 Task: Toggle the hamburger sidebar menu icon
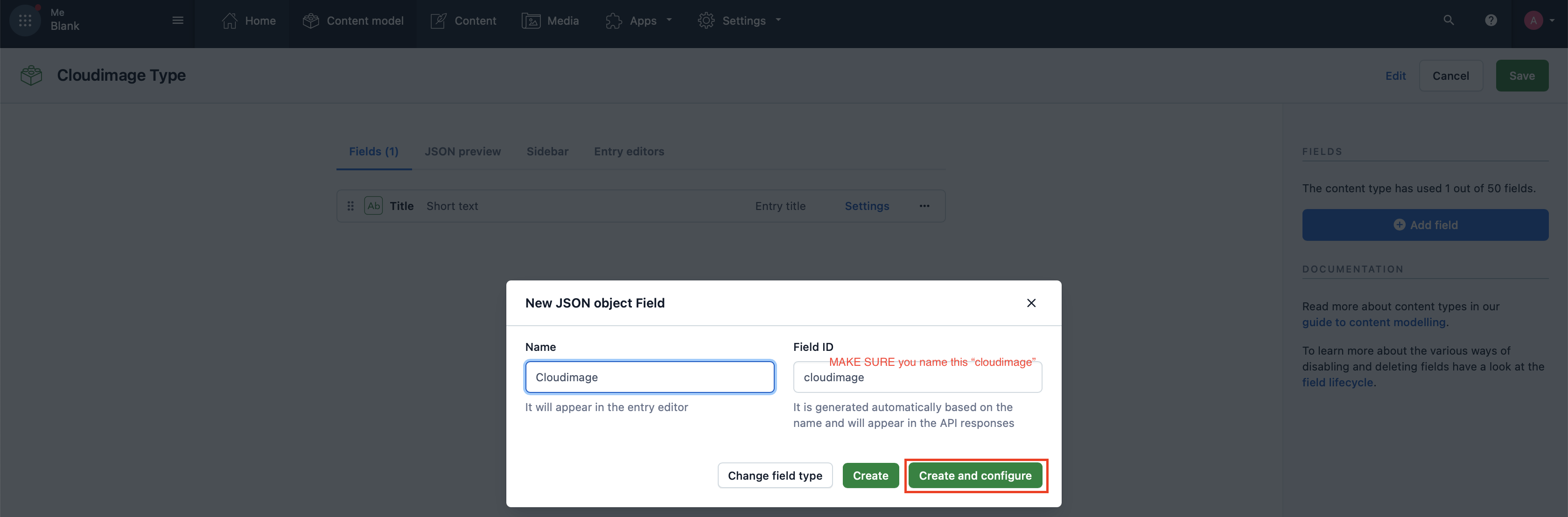178,20
